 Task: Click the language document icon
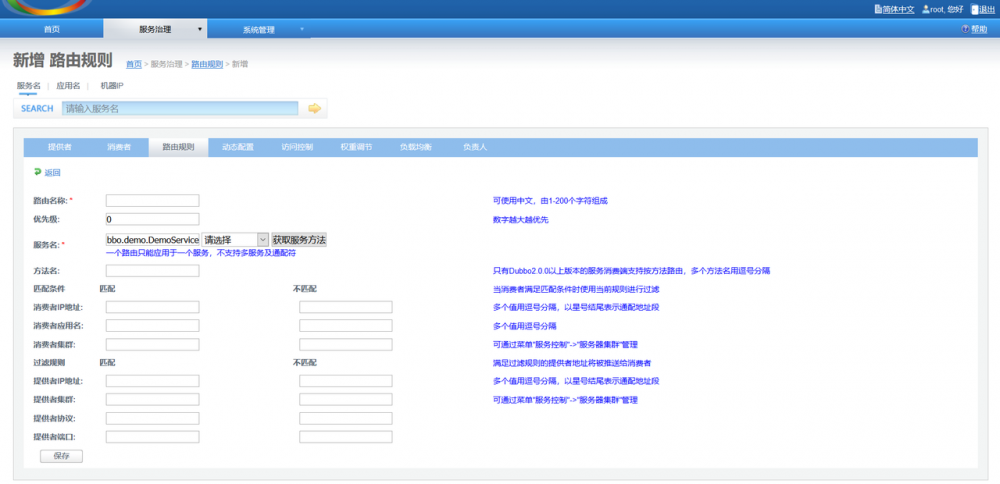[x=878, y=9]
